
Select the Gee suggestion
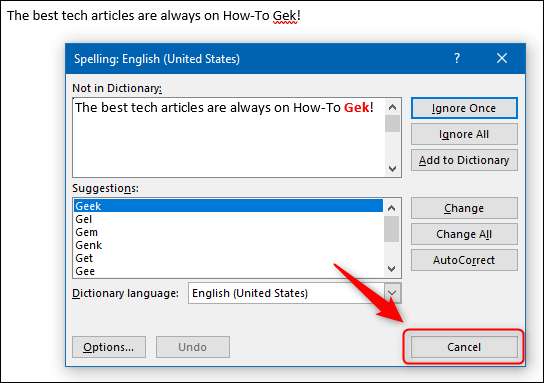(x=228, y=271)
